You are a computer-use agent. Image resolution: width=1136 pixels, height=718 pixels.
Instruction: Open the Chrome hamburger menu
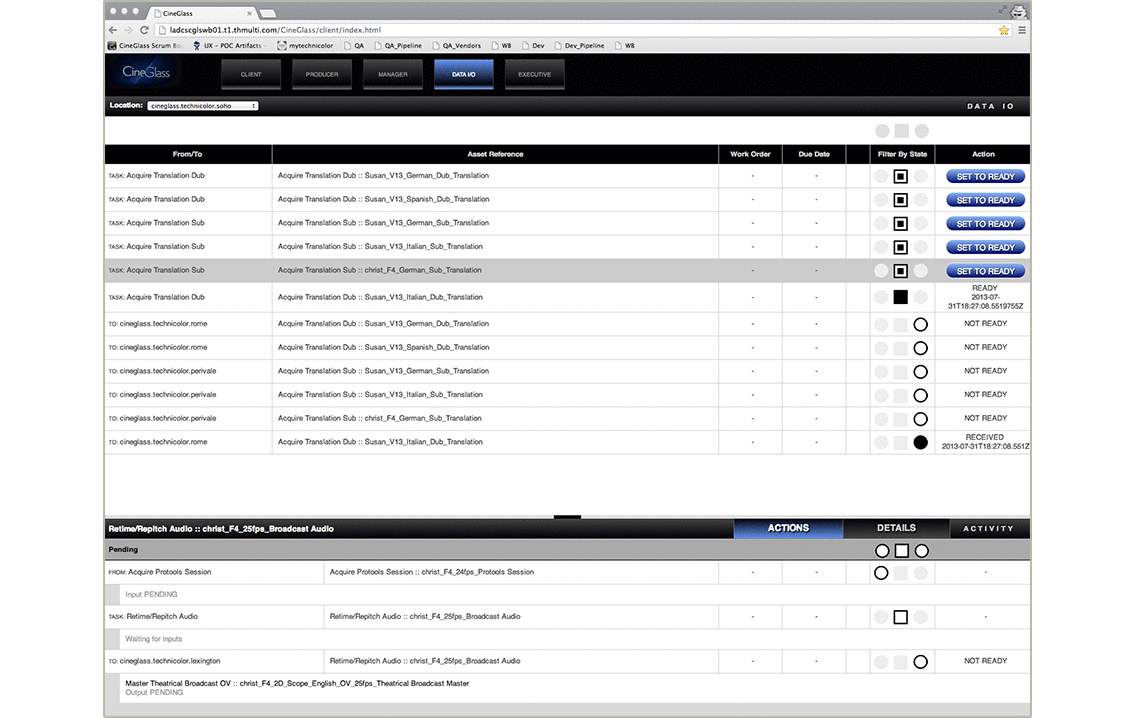pyautogui.click(x=1021, y=30)
